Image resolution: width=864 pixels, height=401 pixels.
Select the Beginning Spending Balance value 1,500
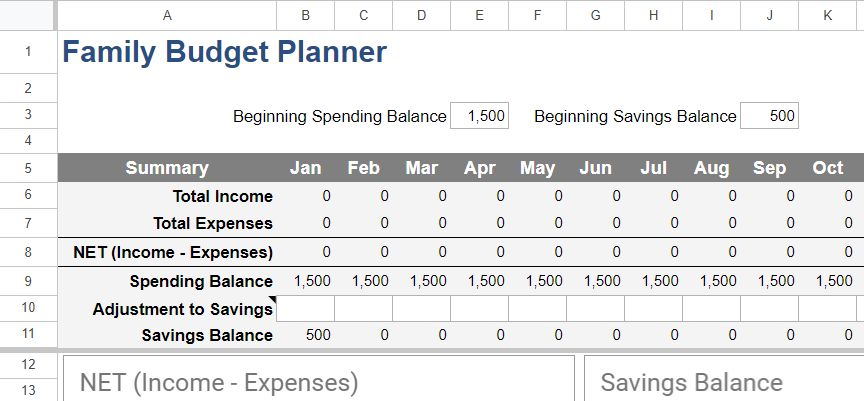pos(479,116)
